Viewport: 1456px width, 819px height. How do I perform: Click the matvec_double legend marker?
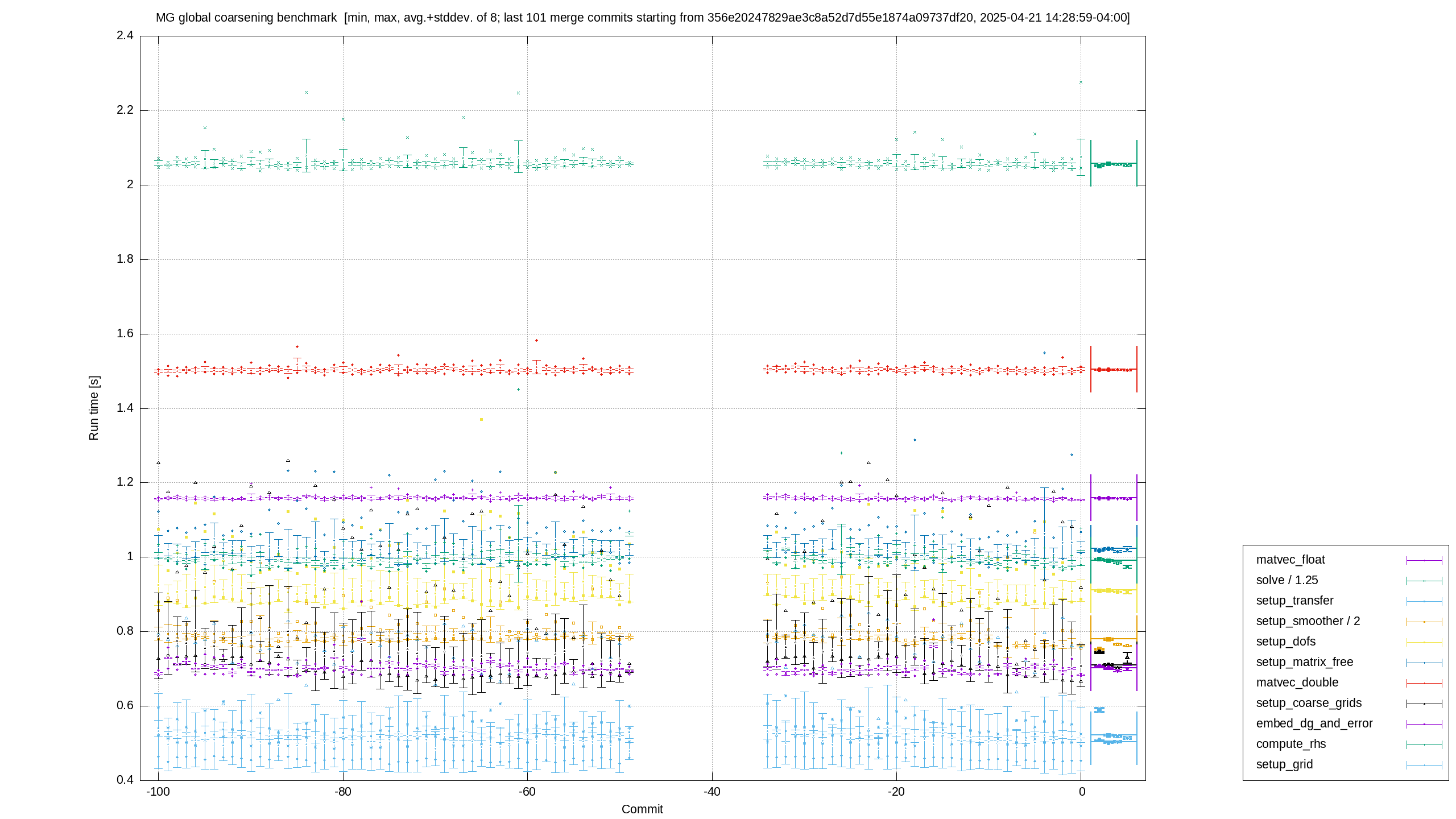tap(1424, 683)
